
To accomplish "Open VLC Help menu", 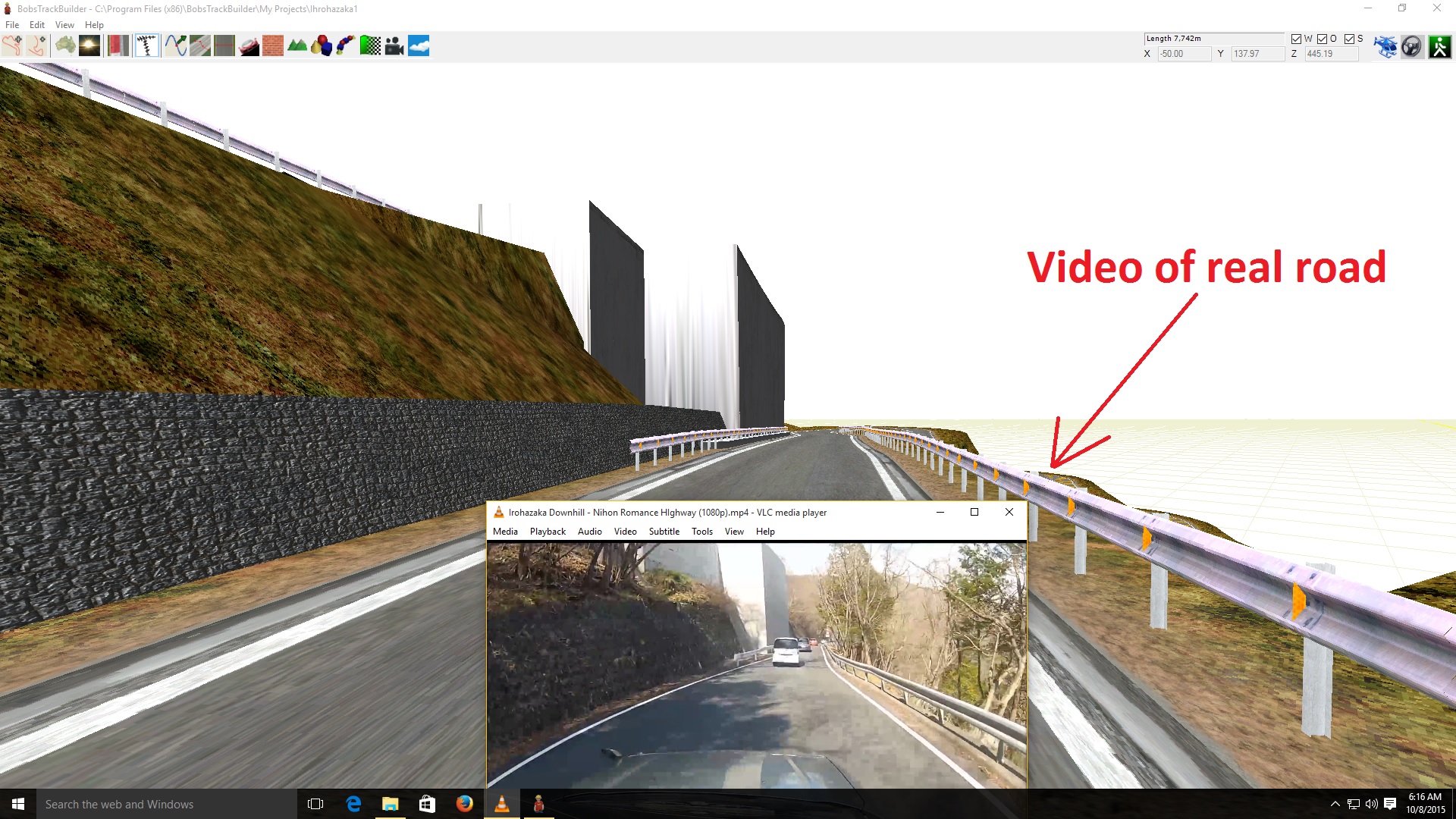I will click(x=765, y=532).
